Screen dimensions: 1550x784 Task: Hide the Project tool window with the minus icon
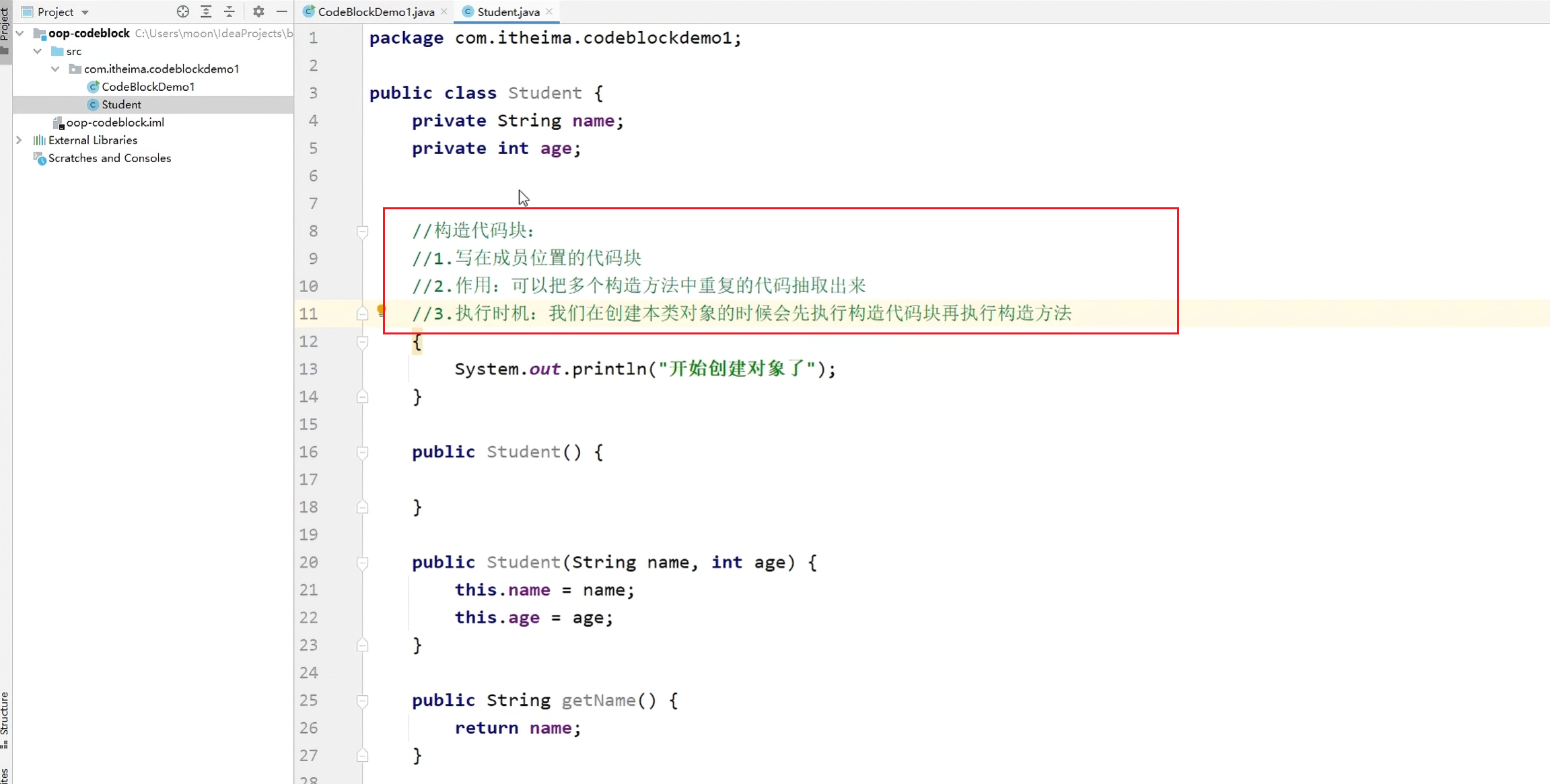(x=282, y=11)
